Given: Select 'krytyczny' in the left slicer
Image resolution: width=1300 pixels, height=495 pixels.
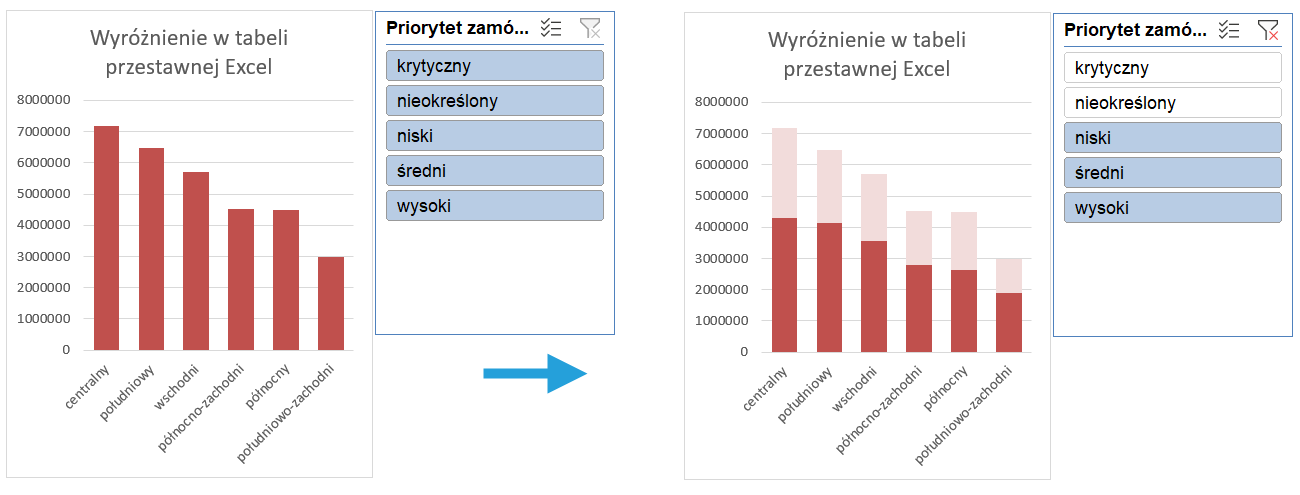Looking at the screenshot, I should tap(494, 66).
